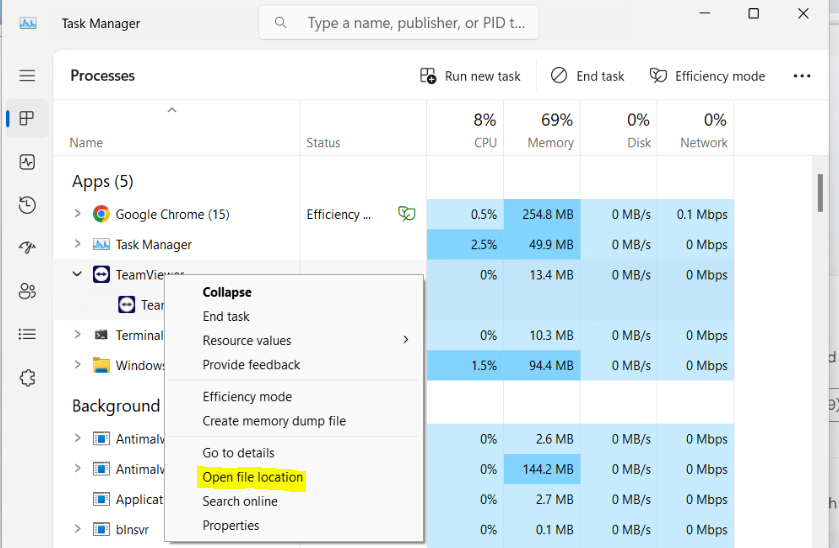
Task: Click the search box at top
Action: coord(398,22)
